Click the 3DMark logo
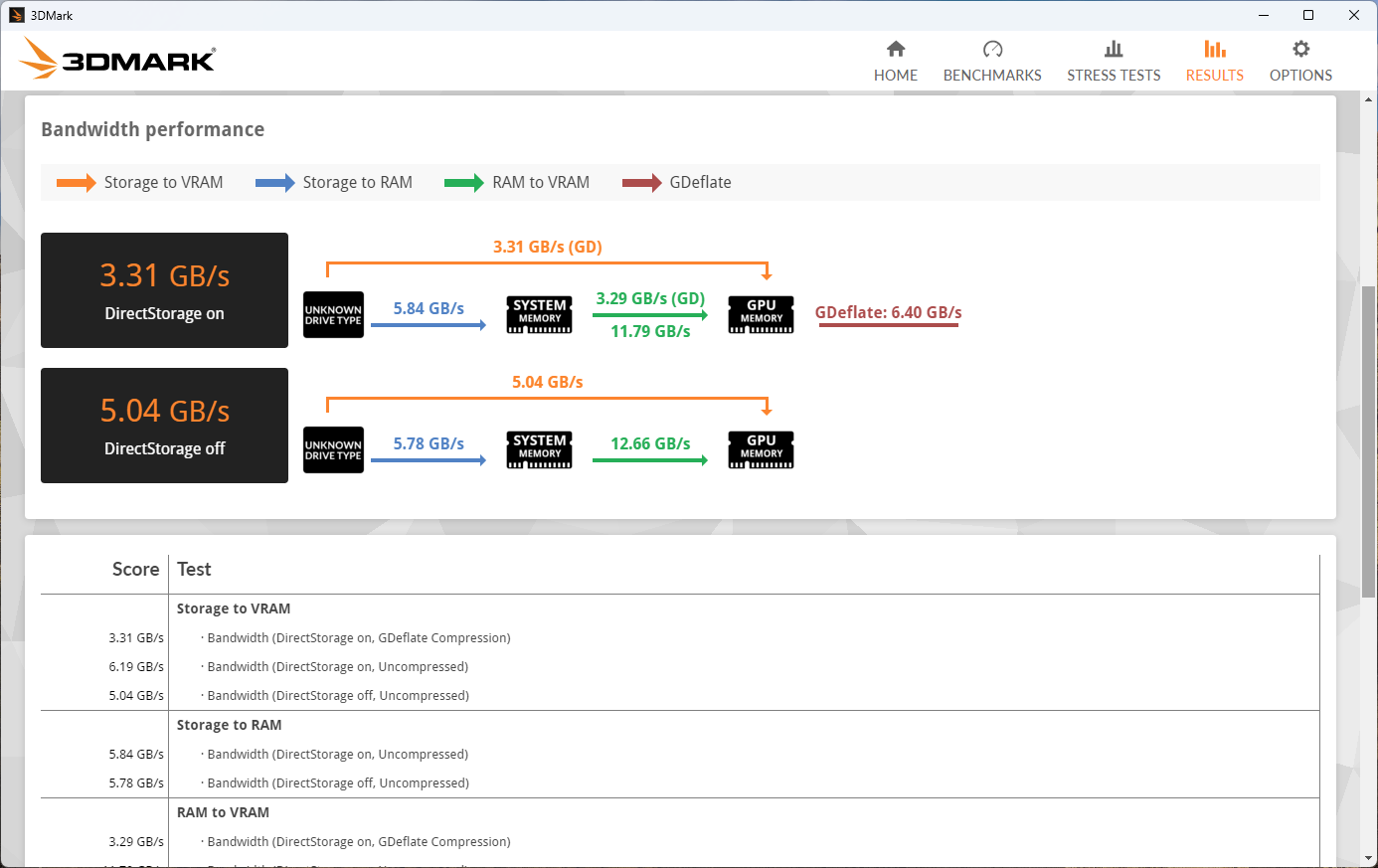1378x868 pixels. point(118,60)
